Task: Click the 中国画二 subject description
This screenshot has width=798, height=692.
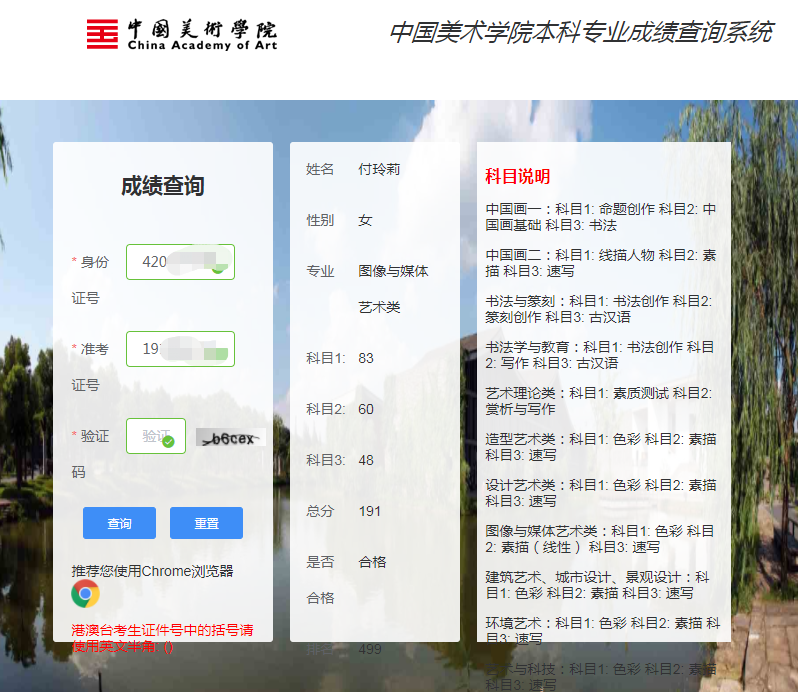Action: (601, 263)
